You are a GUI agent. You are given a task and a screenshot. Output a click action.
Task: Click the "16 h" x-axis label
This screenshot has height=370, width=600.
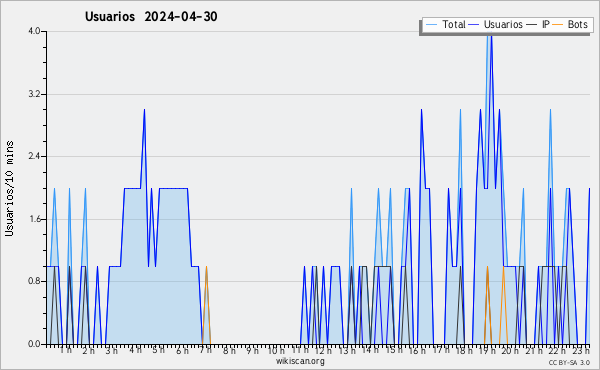coord(417,350)
